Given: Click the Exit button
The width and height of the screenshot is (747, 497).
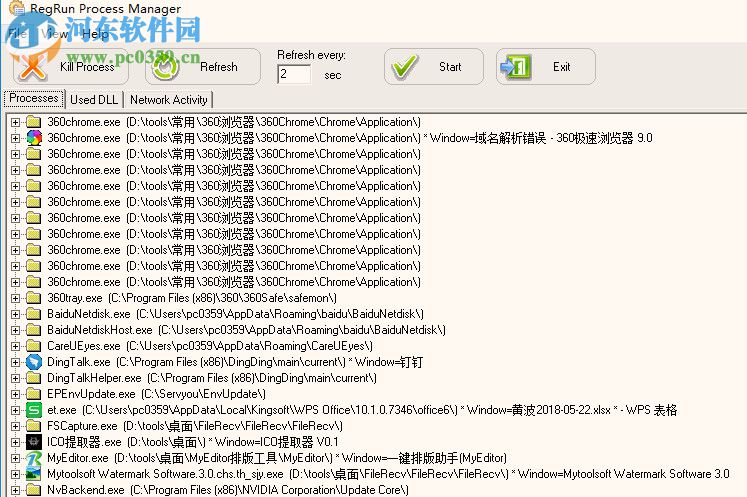Looking at the screenshot, I should (545, 67).
